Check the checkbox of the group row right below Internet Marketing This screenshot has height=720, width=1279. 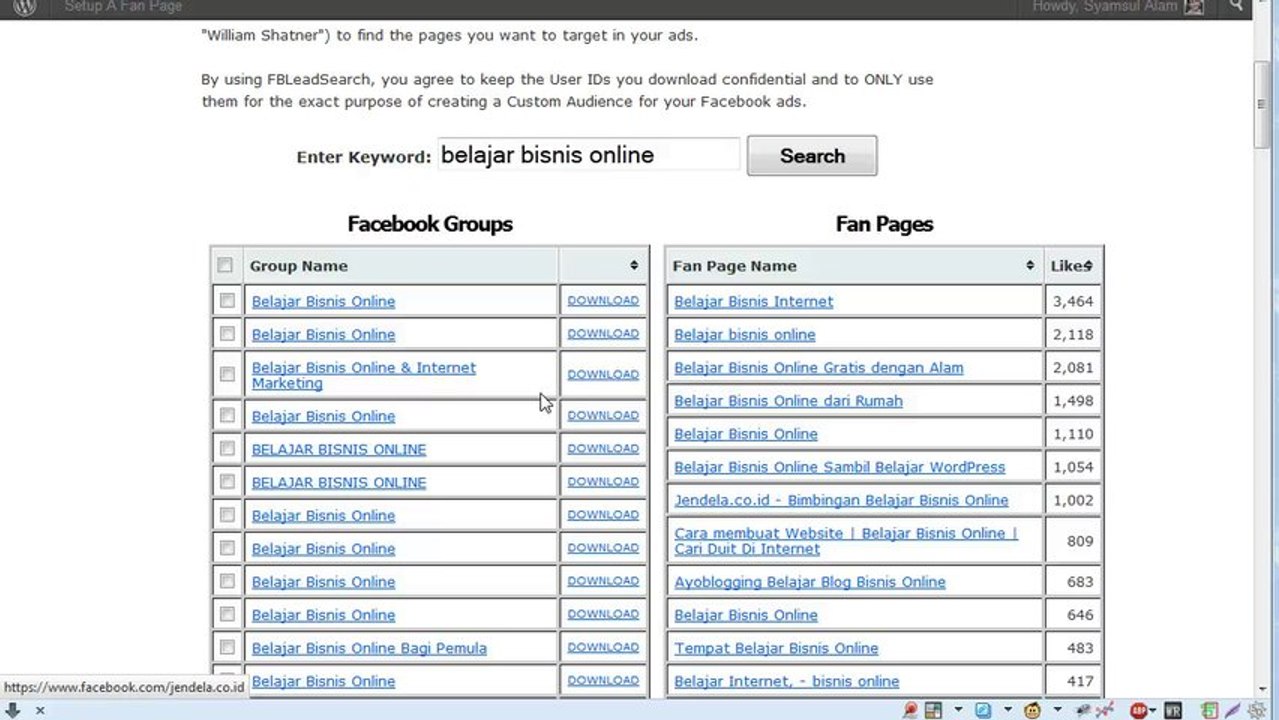tap(227, 415)
